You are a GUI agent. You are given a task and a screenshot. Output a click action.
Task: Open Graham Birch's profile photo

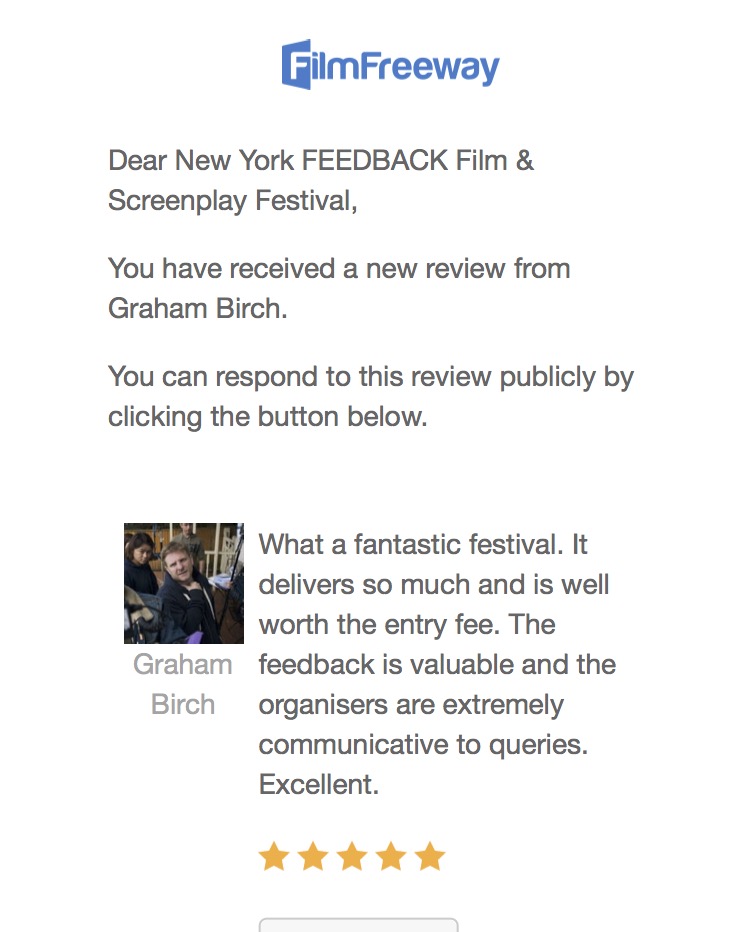coord(184,583)
